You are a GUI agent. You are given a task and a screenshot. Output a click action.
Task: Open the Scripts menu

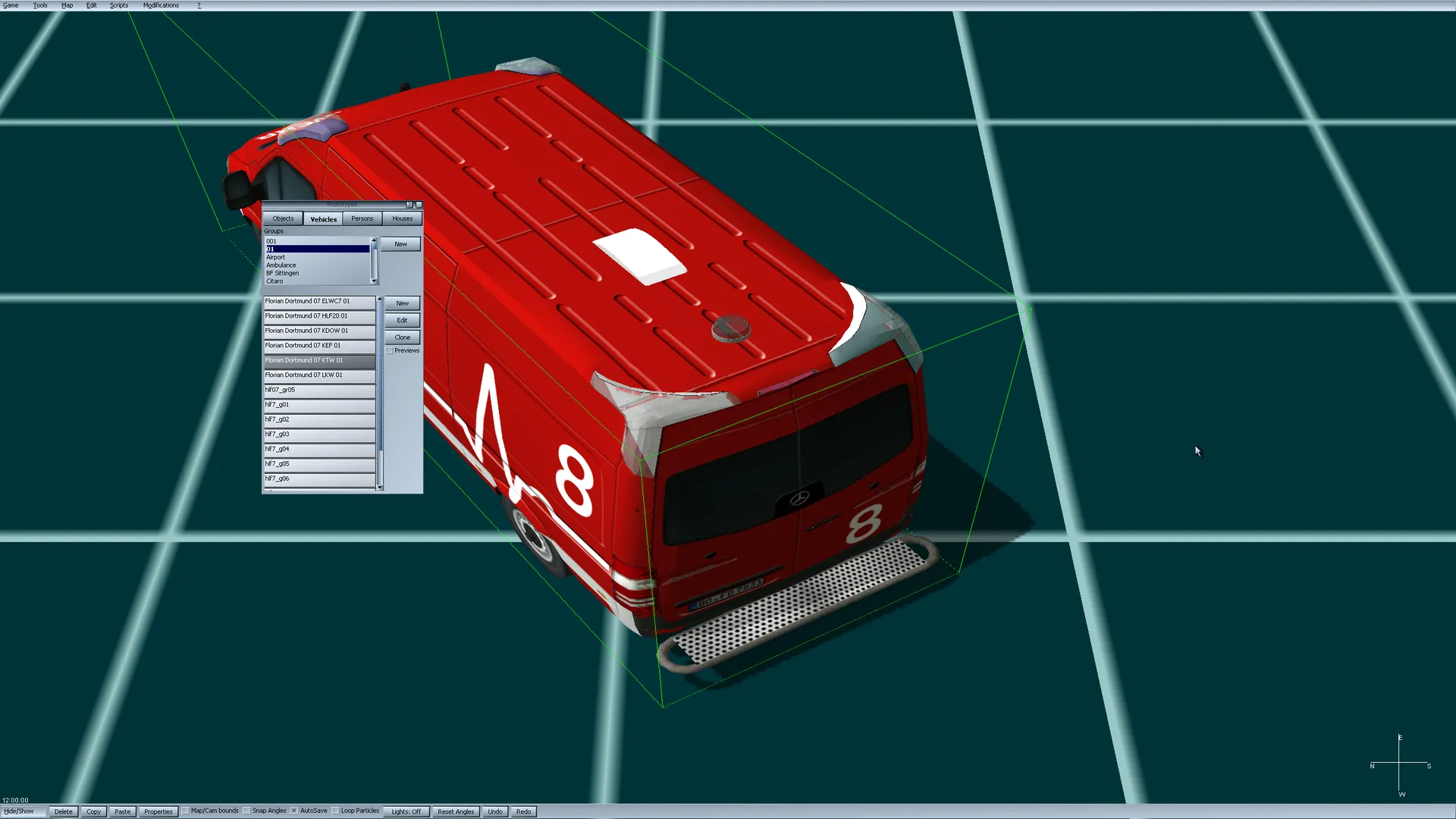(x=119, y=5)
